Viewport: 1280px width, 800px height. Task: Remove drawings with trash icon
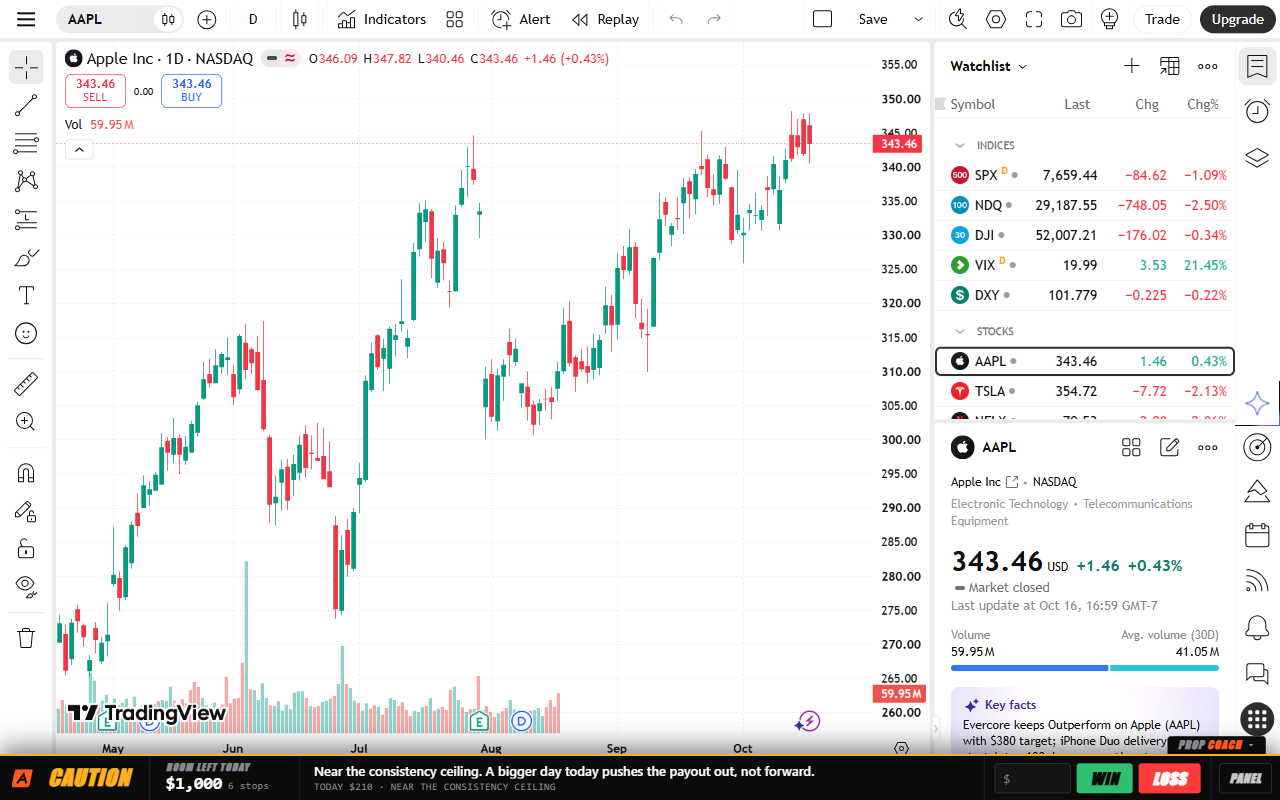[x=26, y=637]
